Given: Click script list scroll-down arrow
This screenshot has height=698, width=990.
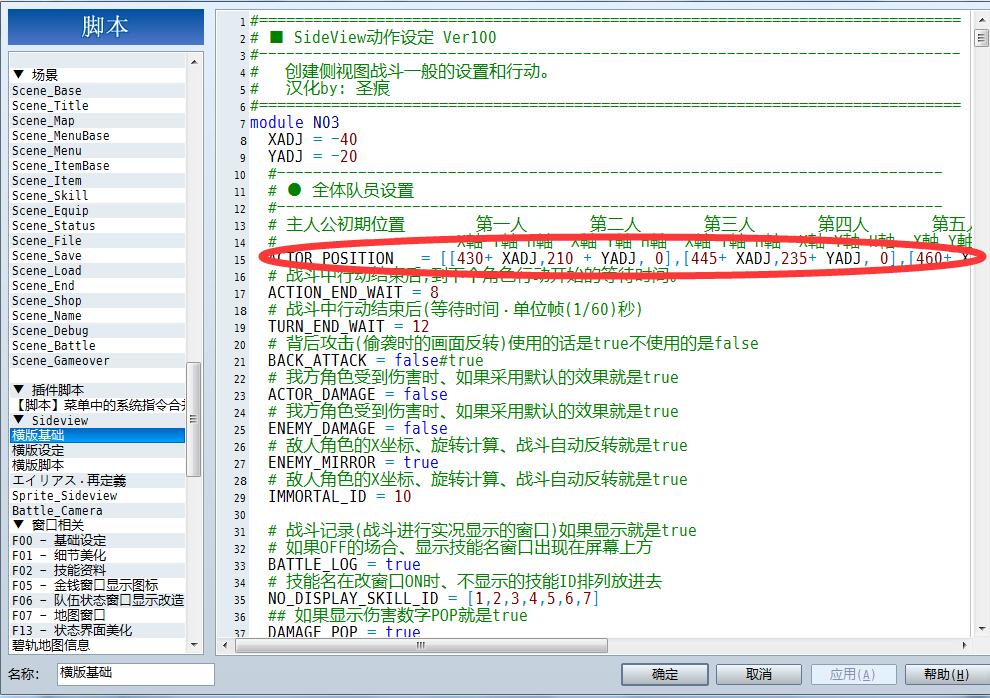Looking at the screenshot, I should coord(194,645).
